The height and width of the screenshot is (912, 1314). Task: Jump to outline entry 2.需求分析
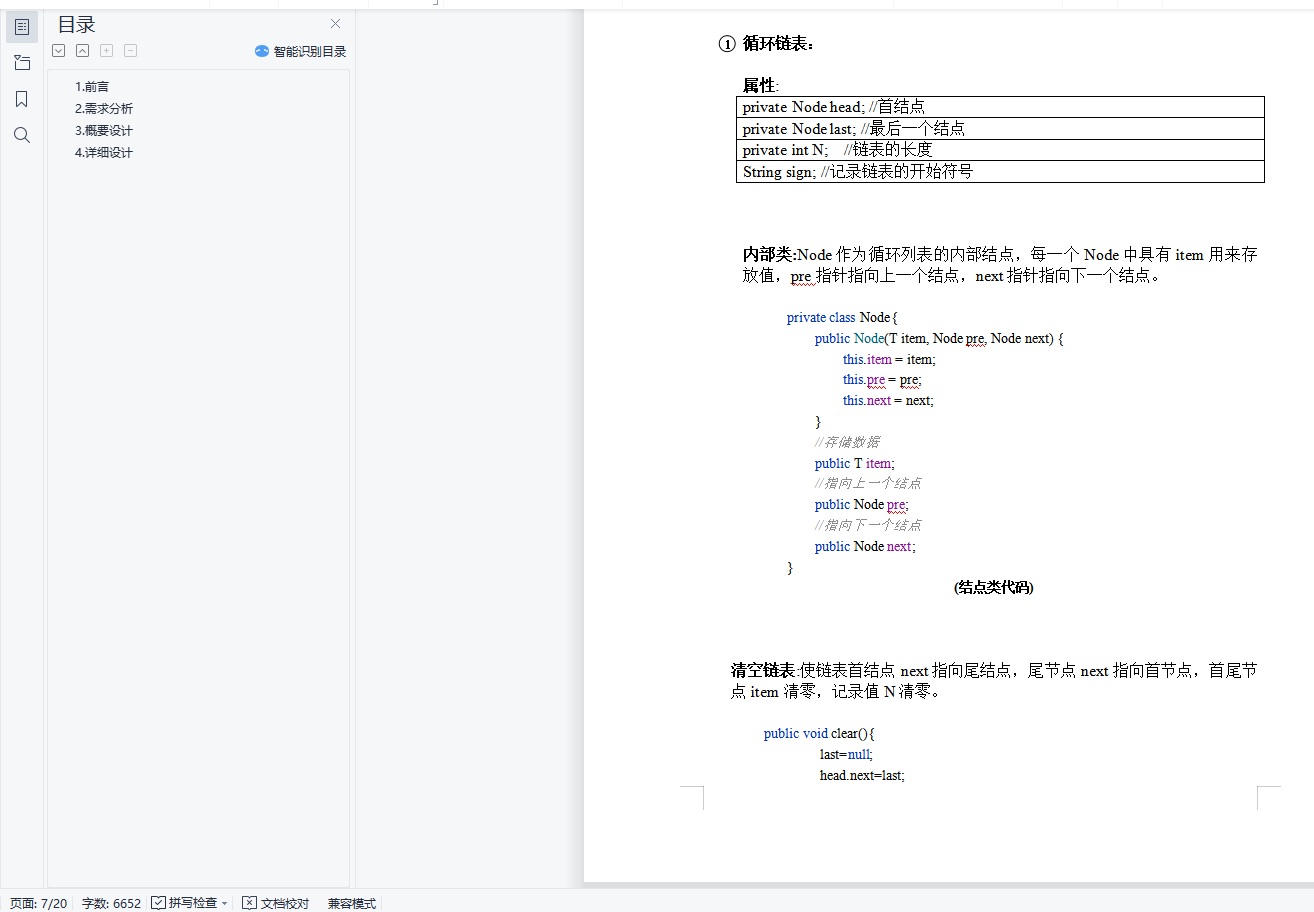coord(104,109)
